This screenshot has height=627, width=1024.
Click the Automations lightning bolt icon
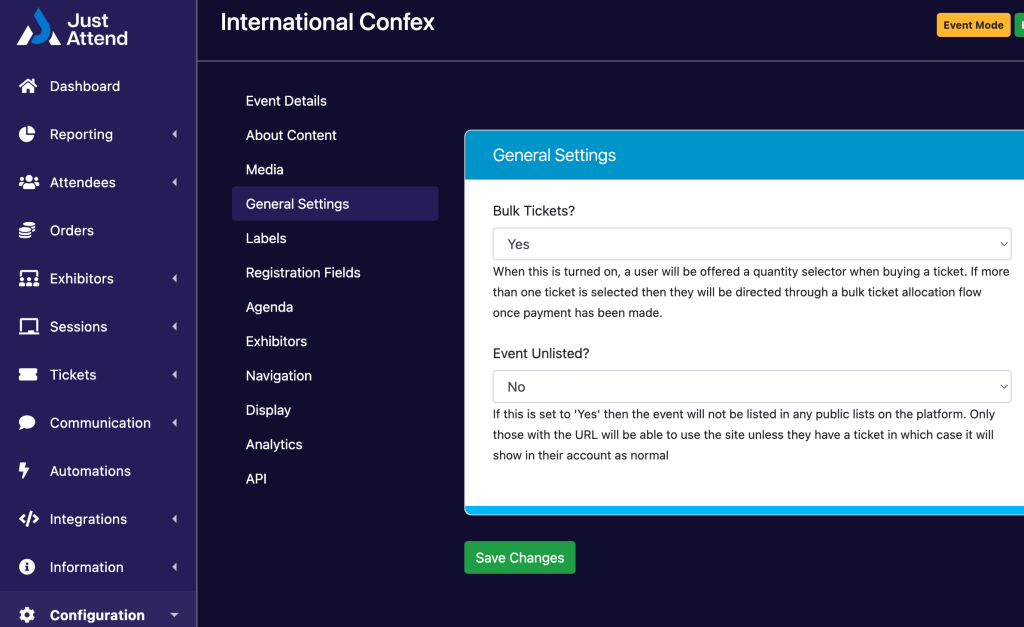click(x=26, y=471)
